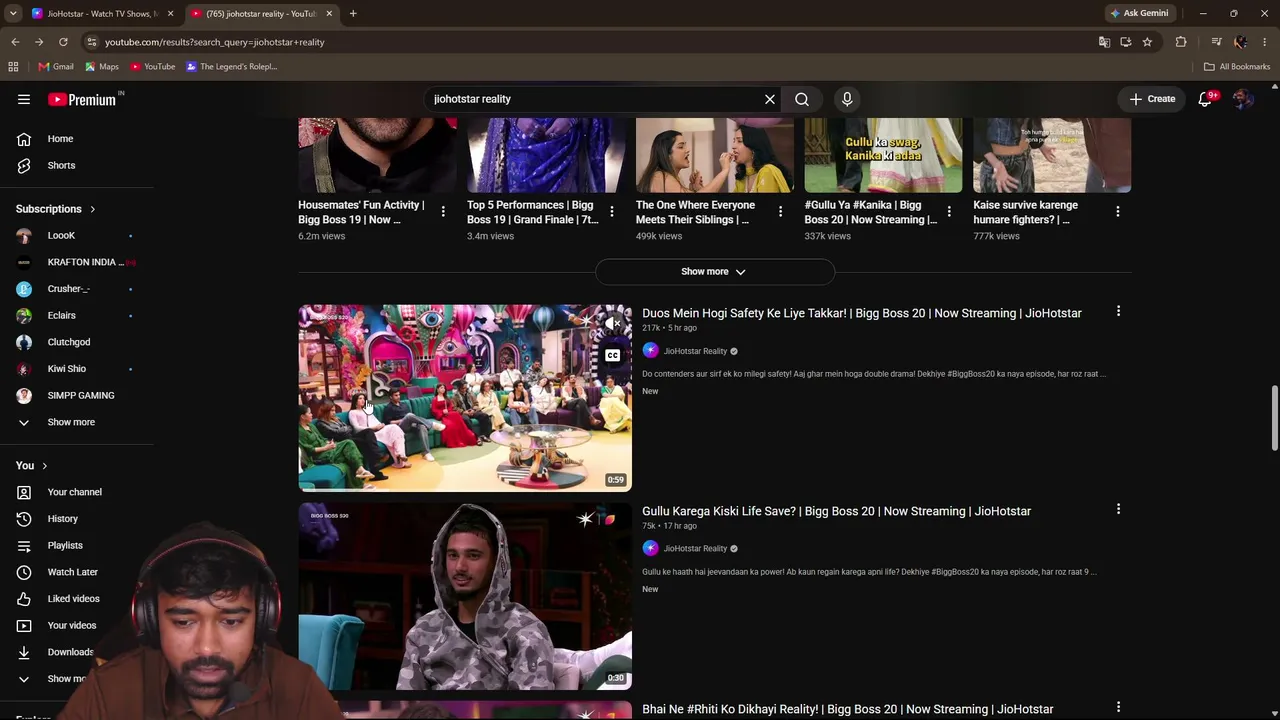Open JioHotstar Reality channel on Gullu video
The height and width of the screenshot is (720, 1280).
(x=695, y=549)
